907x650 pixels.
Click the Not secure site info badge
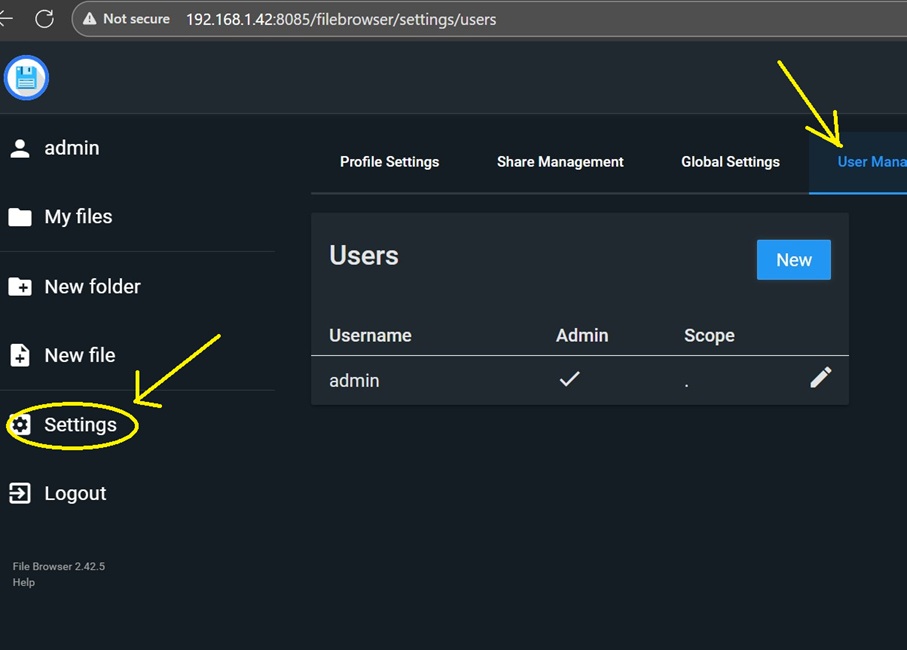coord(126,19)
